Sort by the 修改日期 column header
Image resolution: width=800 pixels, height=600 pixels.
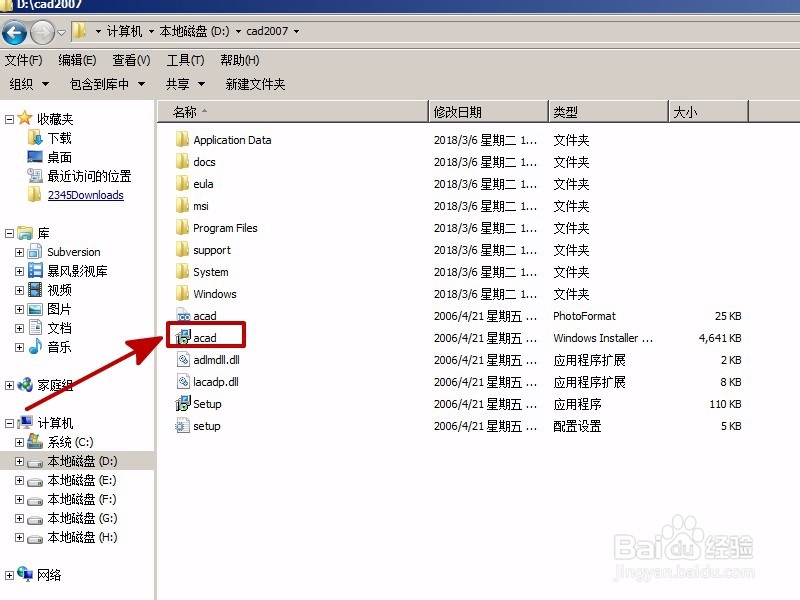point(489,112)
